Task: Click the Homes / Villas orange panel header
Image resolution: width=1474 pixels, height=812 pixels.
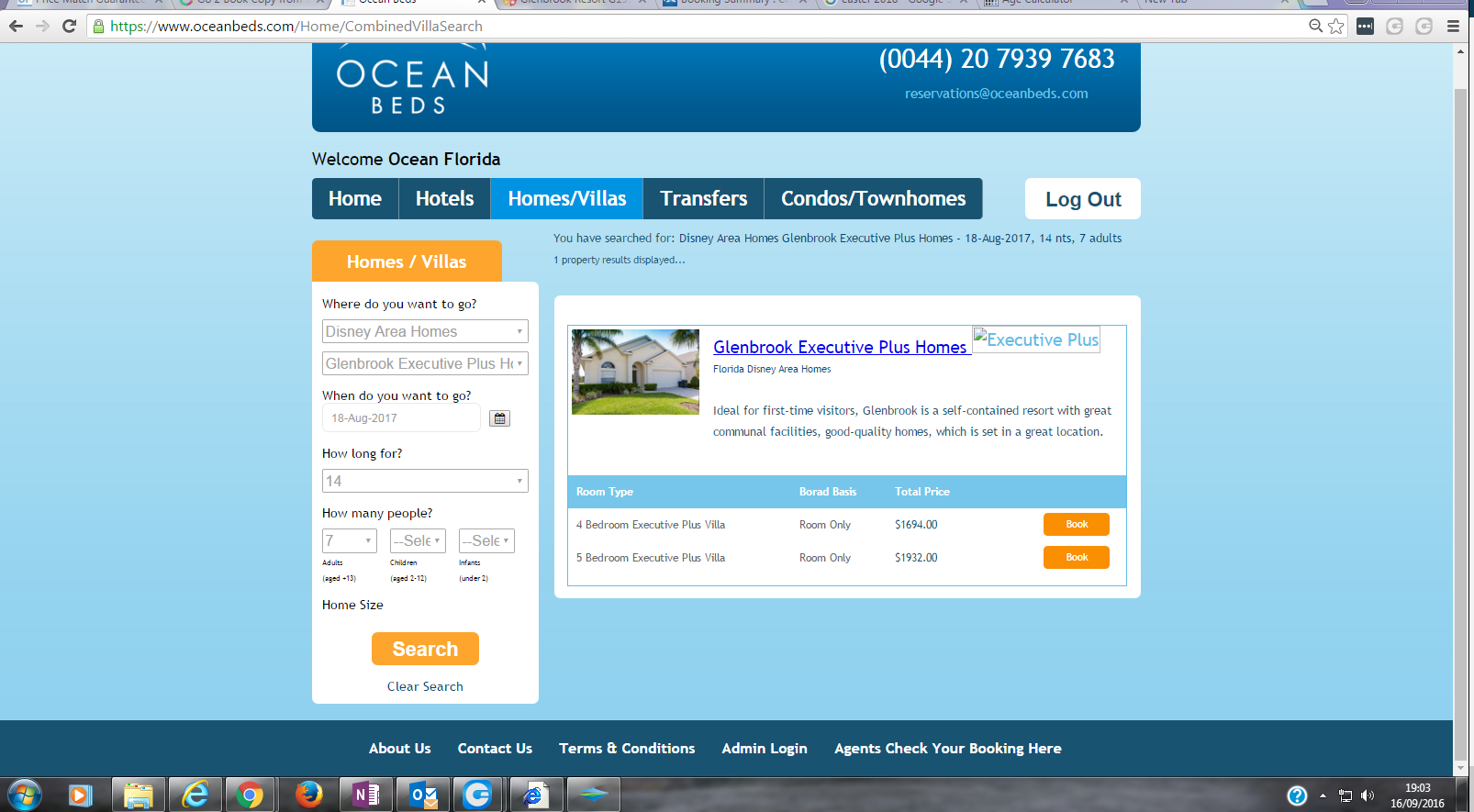Action: coord(407,261)
